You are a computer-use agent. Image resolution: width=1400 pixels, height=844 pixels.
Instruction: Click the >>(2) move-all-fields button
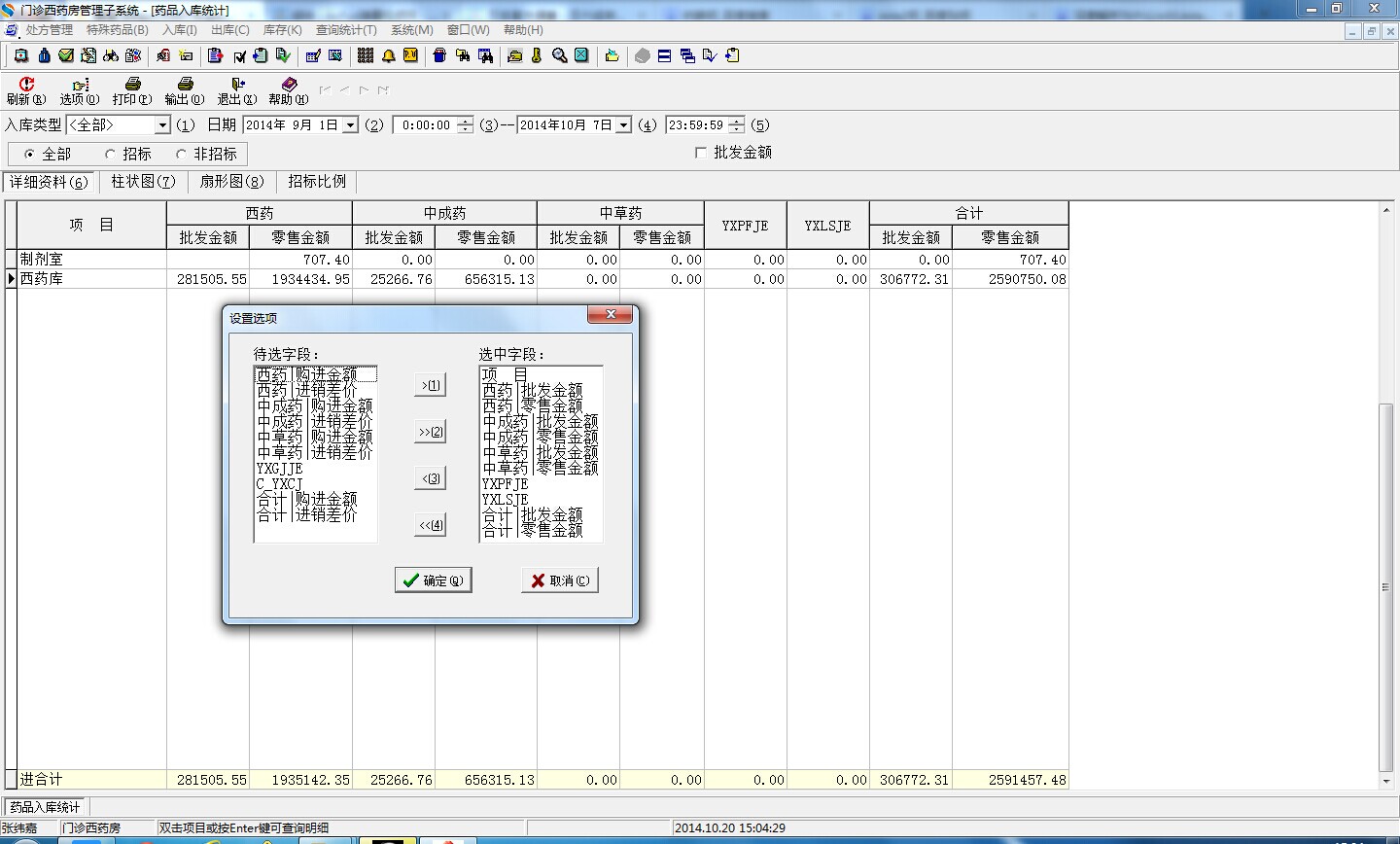(x=430, y=432)
